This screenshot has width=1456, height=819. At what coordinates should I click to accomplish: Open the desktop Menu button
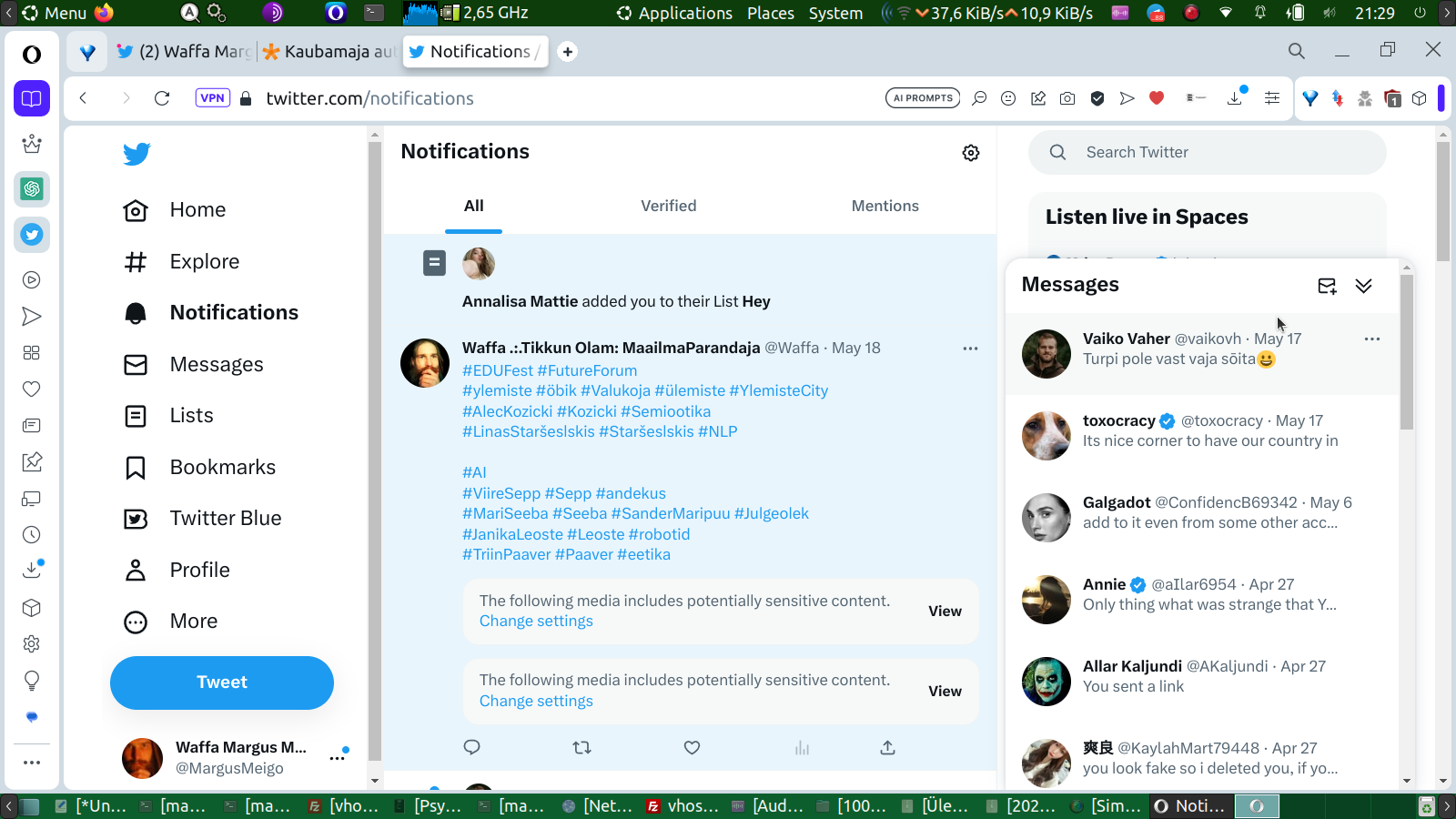click(55, 13)
